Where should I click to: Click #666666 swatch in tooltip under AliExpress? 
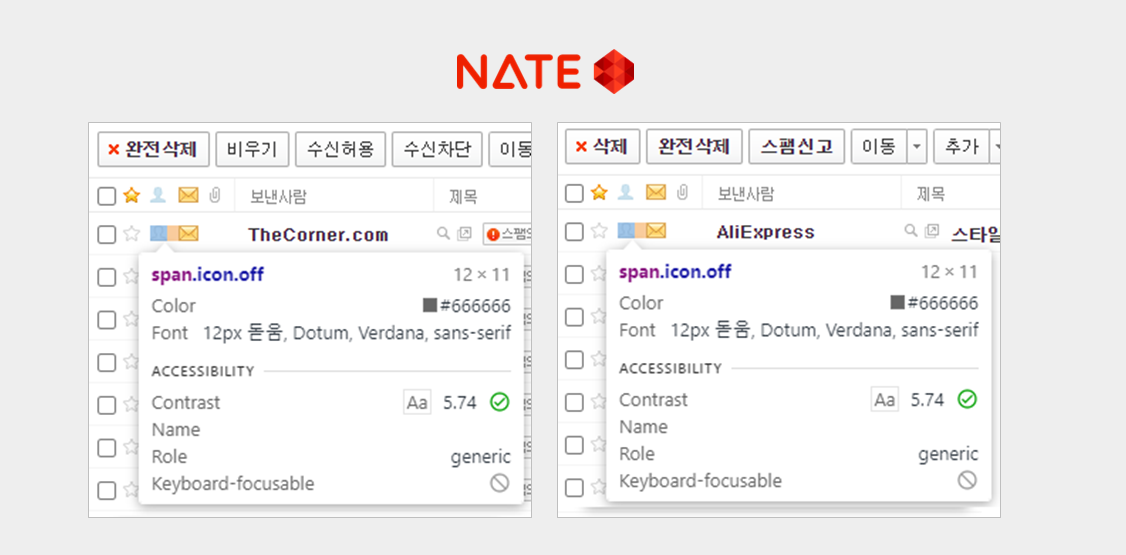(x=898, y=302)
